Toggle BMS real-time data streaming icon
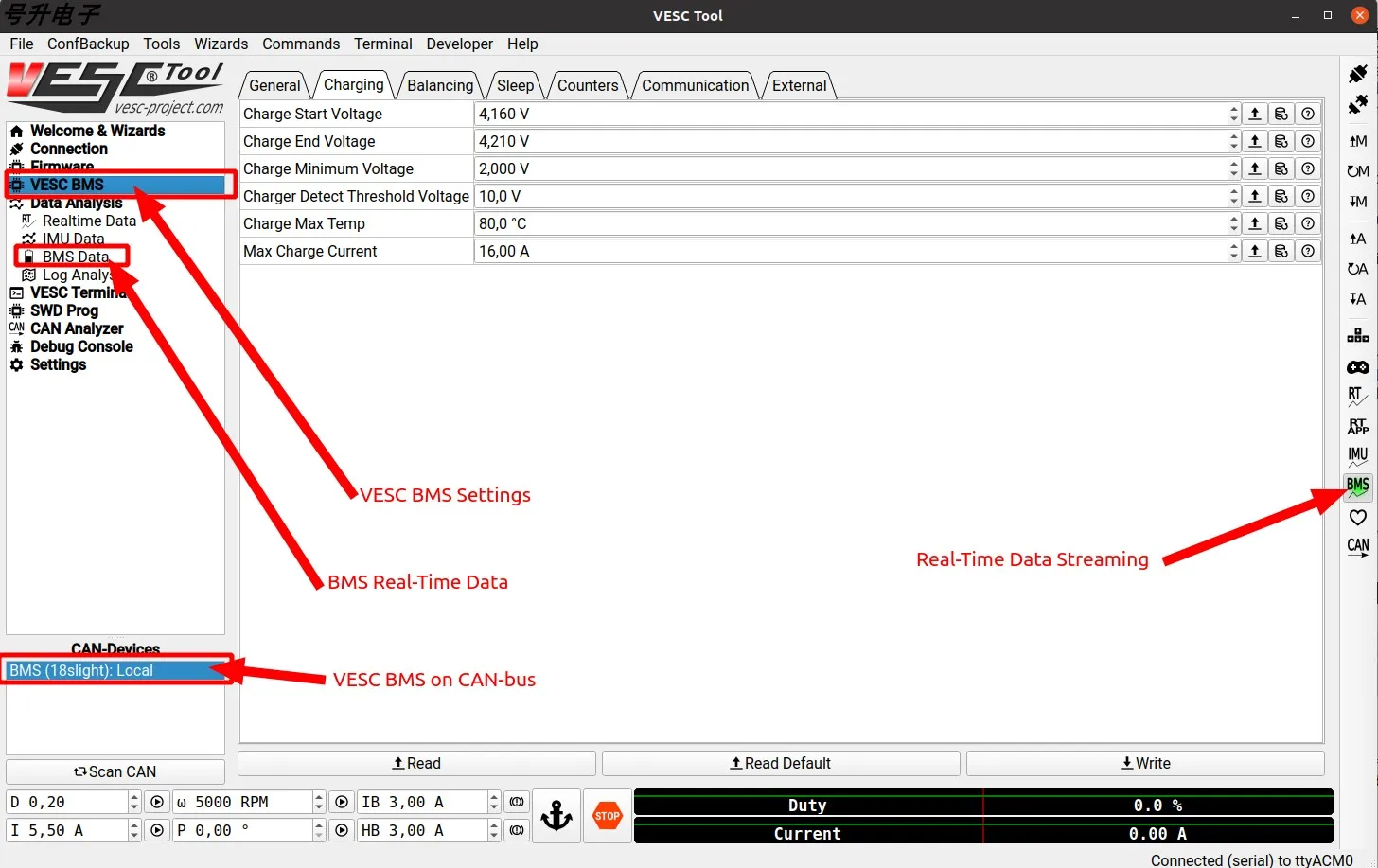The width and height of the screenshot is (1378, 868). coord(1358,487)
